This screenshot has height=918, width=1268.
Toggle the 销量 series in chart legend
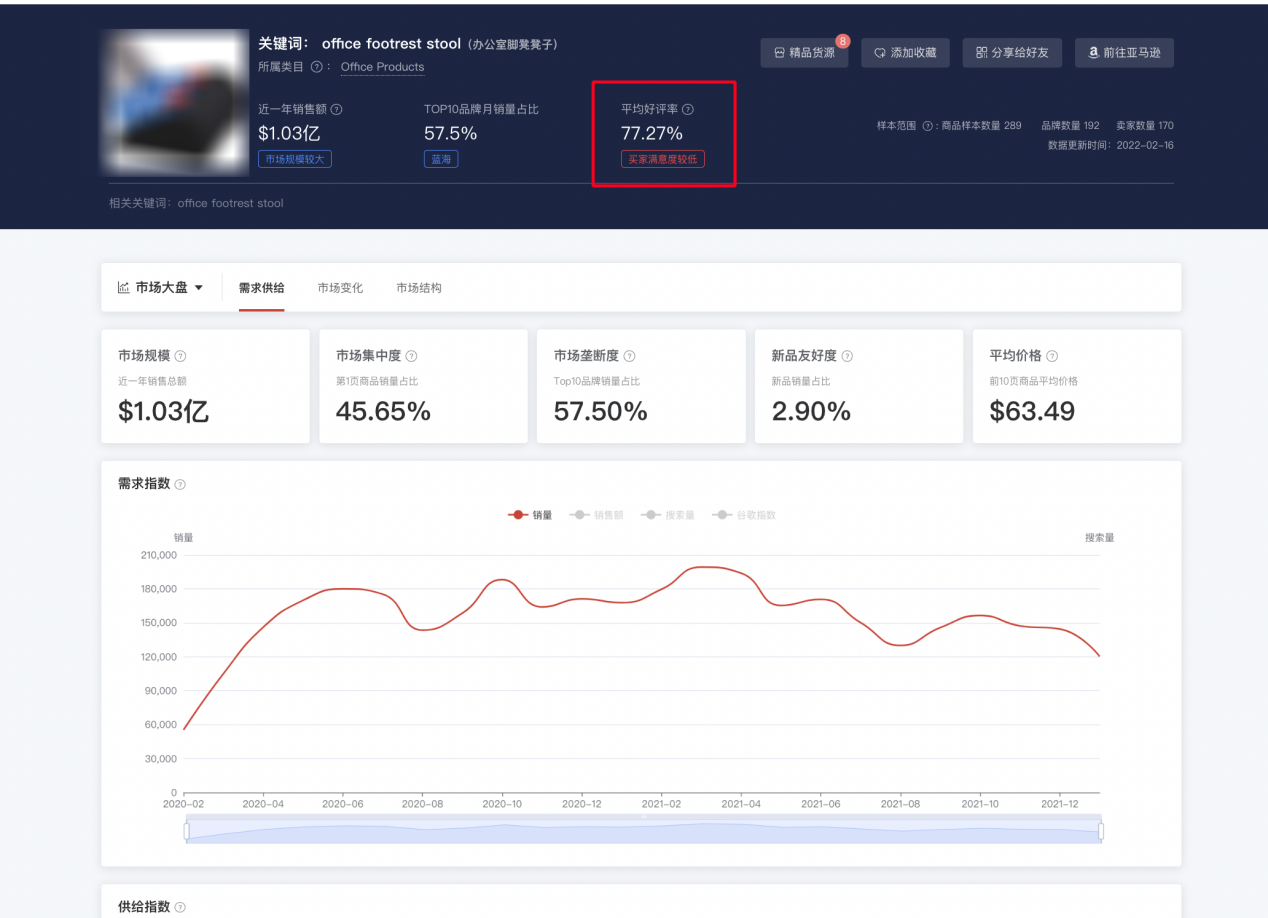(x=530, y=515)
